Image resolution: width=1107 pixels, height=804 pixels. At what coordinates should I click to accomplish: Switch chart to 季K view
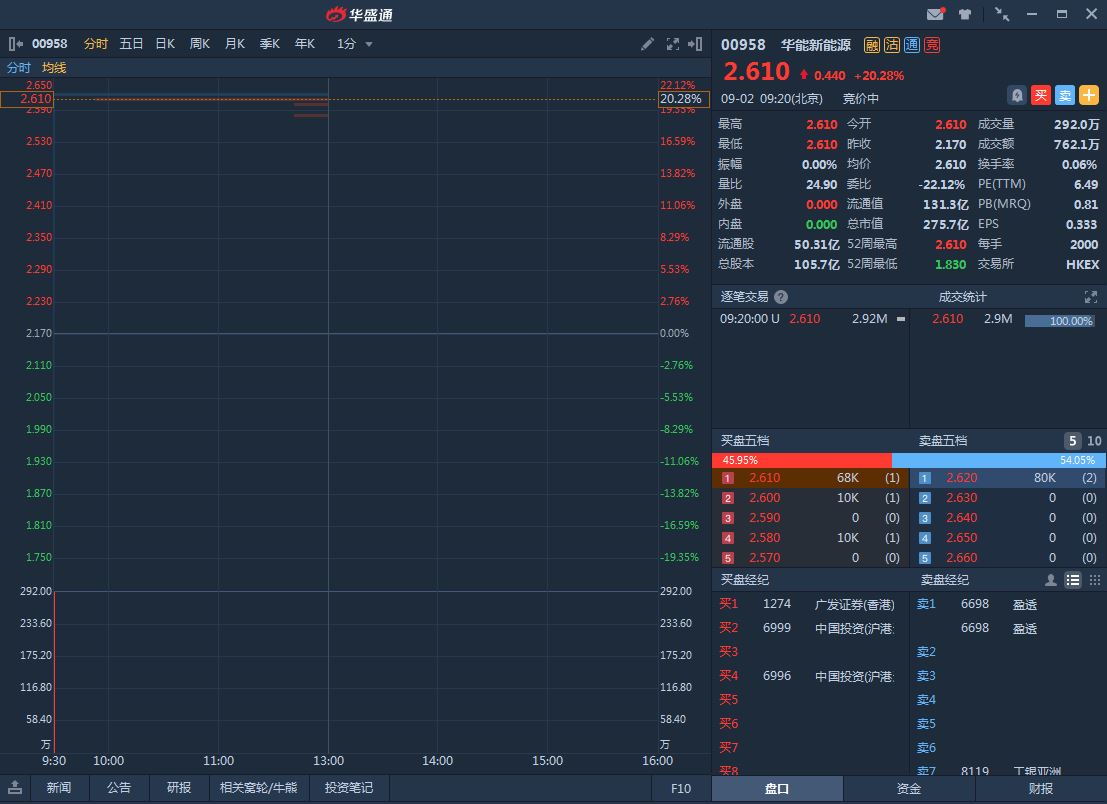coord(270,44)
